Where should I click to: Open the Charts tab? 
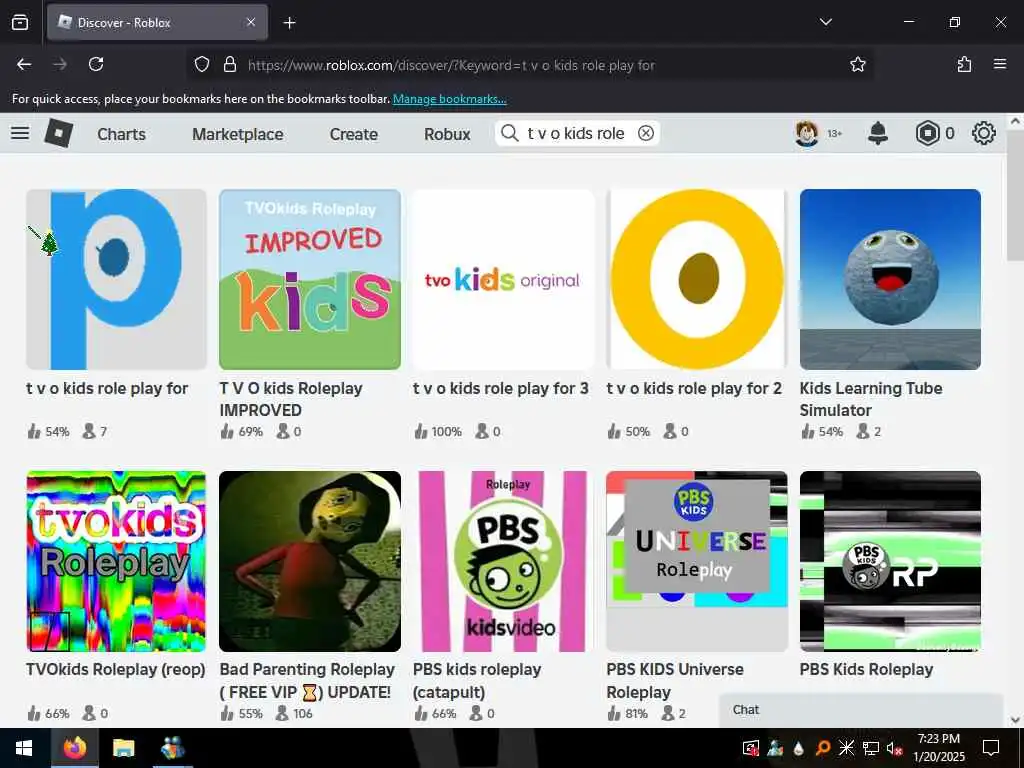121,134
